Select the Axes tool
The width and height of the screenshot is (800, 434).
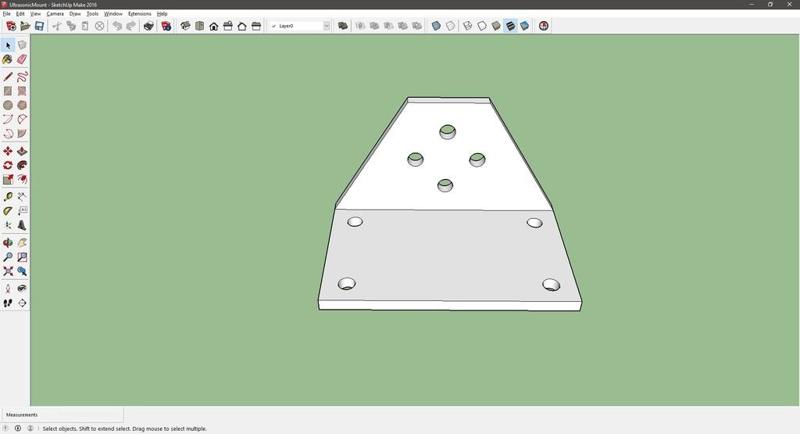[x=8, y=225]
